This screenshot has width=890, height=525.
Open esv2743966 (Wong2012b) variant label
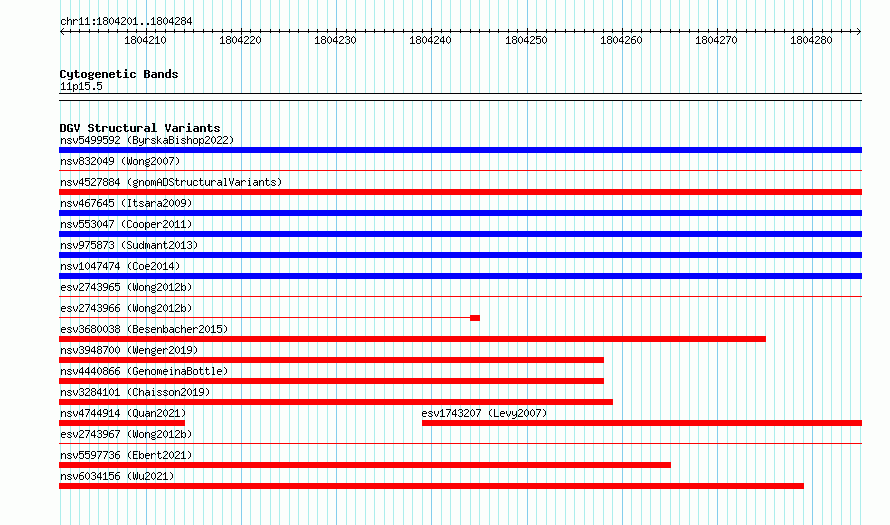click(x=126, y=308)
